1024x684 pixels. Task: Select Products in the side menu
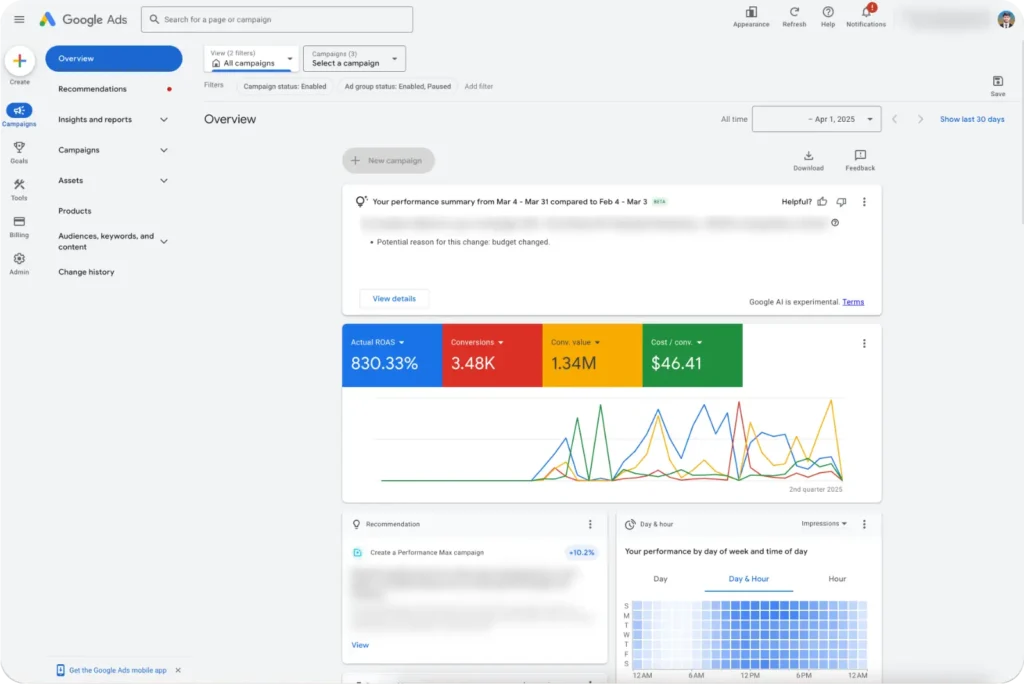coord(75,211)
